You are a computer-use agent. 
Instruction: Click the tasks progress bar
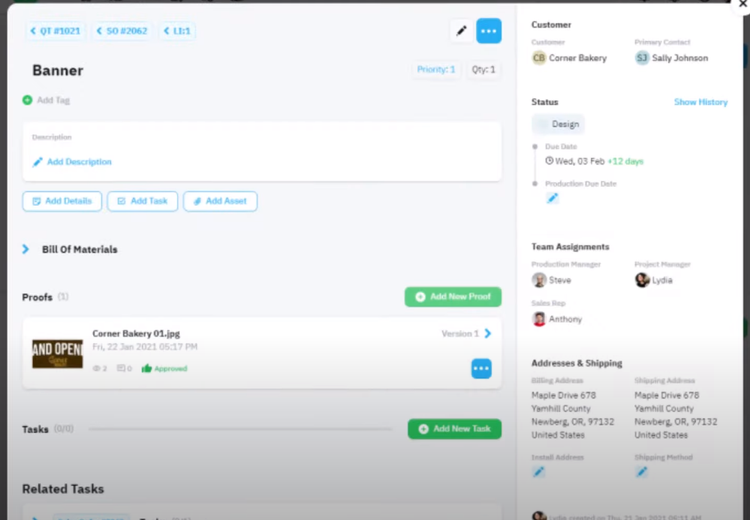(x=240, y=429)
